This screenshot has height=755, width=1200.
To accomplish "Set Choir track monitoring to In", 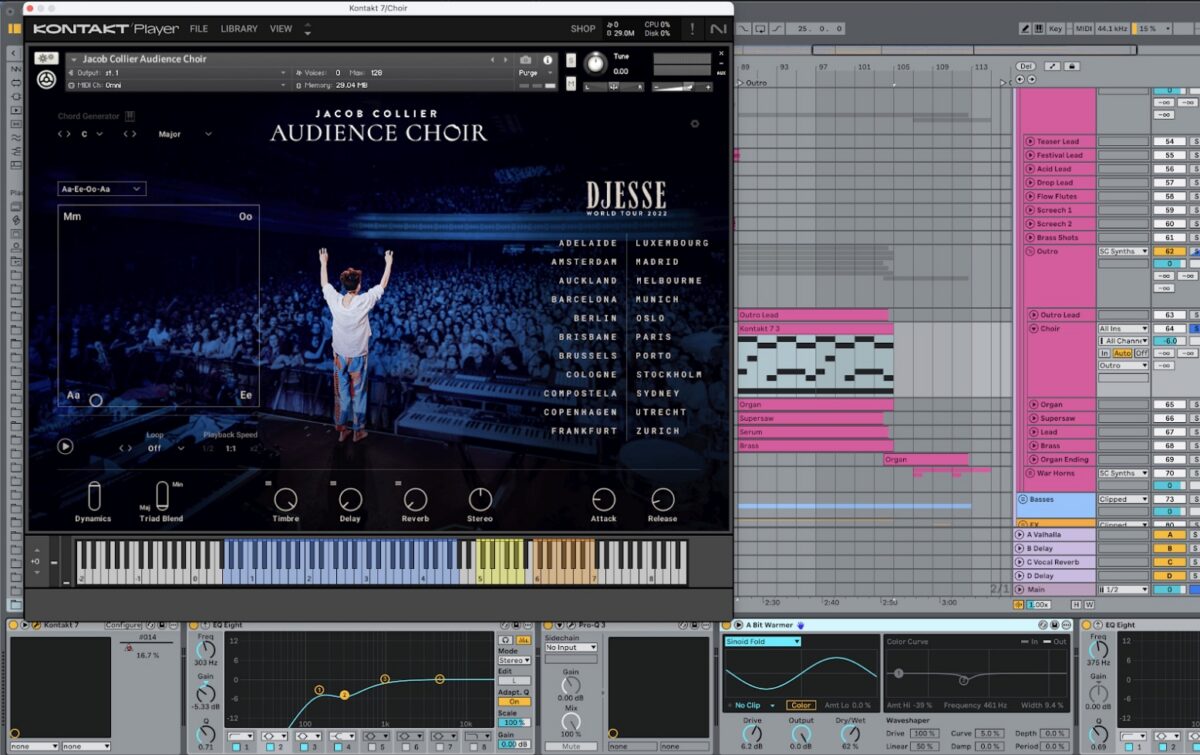I will (1105, 353).
